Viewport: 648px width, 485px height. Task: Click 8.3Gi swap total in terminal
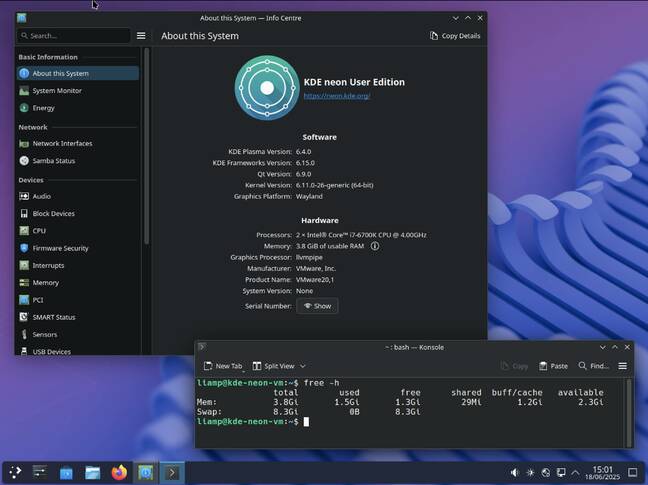tap(286, 412)
